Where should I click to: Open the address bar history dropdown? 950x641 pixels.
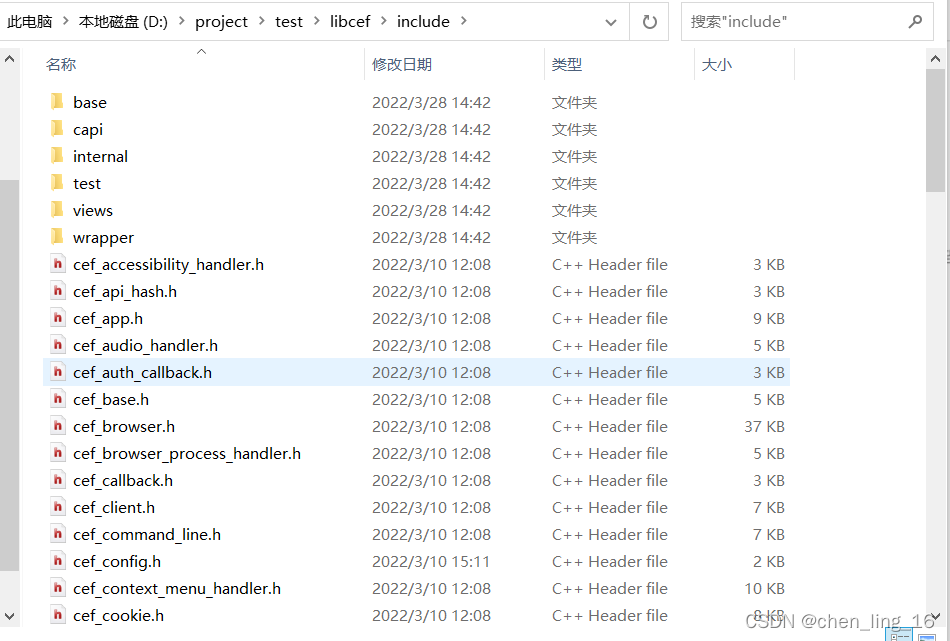(611, 22)
